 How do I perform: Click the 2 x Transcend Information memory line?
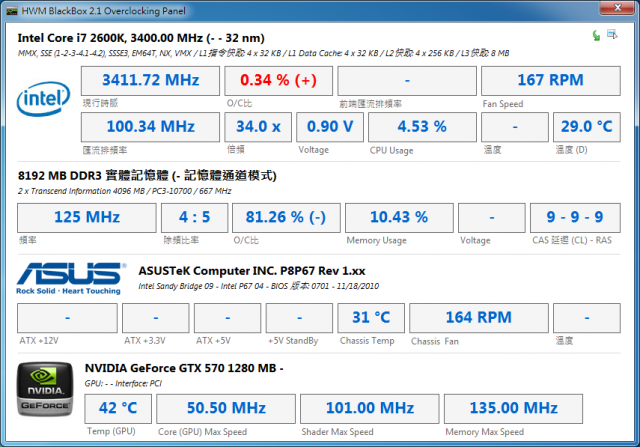coord(124,191)
